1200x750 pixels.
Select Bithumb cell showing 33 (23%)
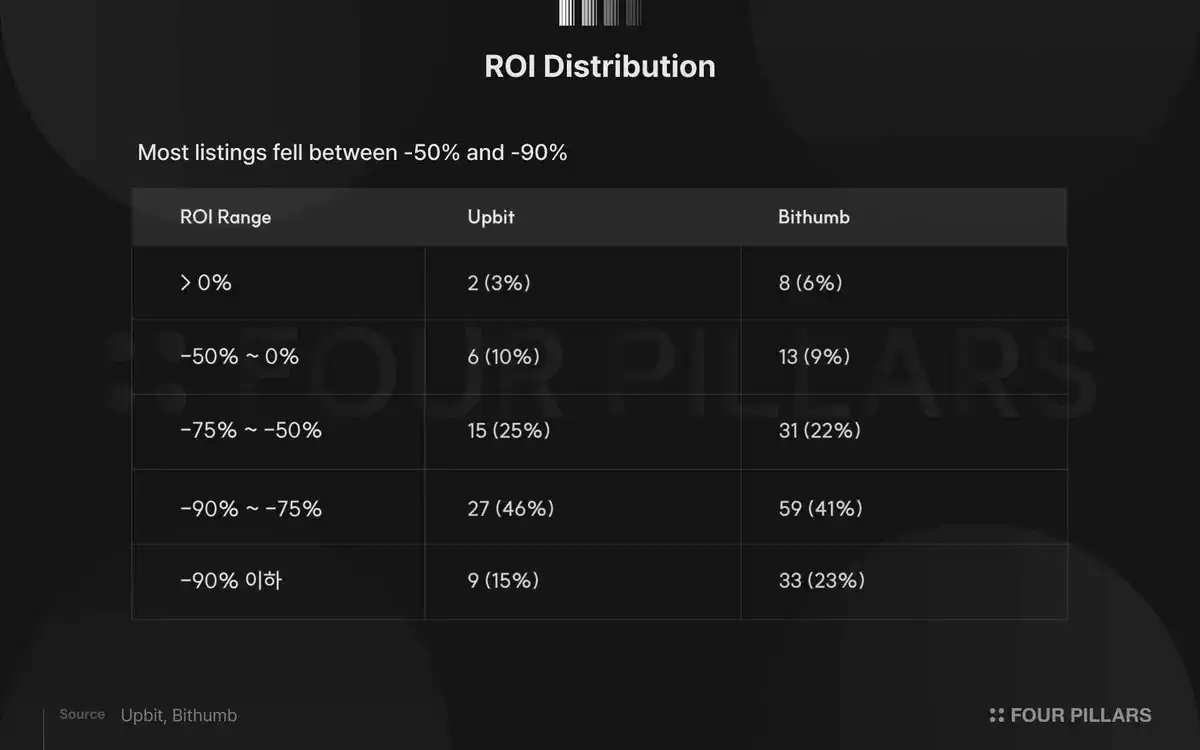tap(821, 580)
